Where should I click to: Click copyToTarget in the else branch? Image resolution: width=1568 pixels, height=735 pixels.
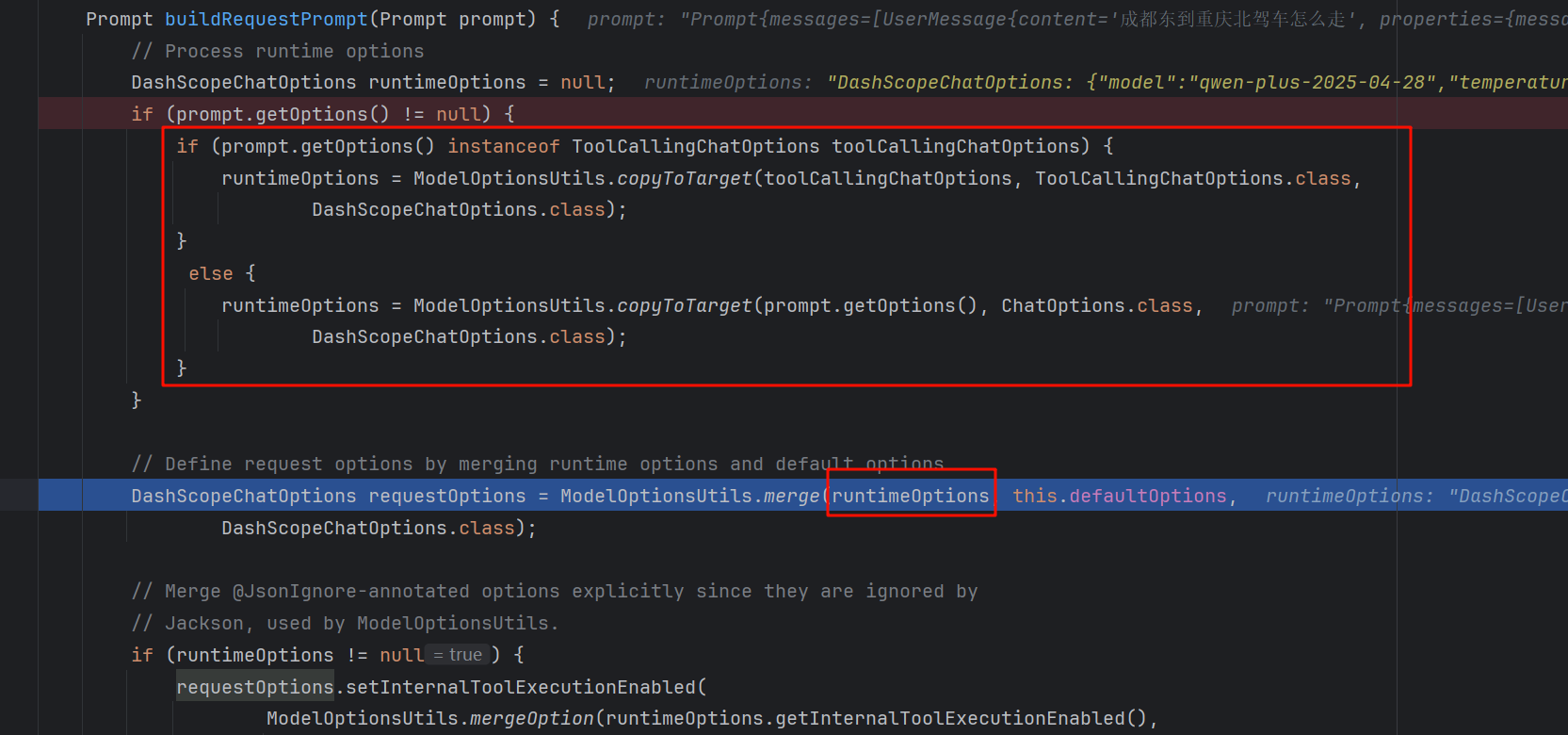[685, 305]
